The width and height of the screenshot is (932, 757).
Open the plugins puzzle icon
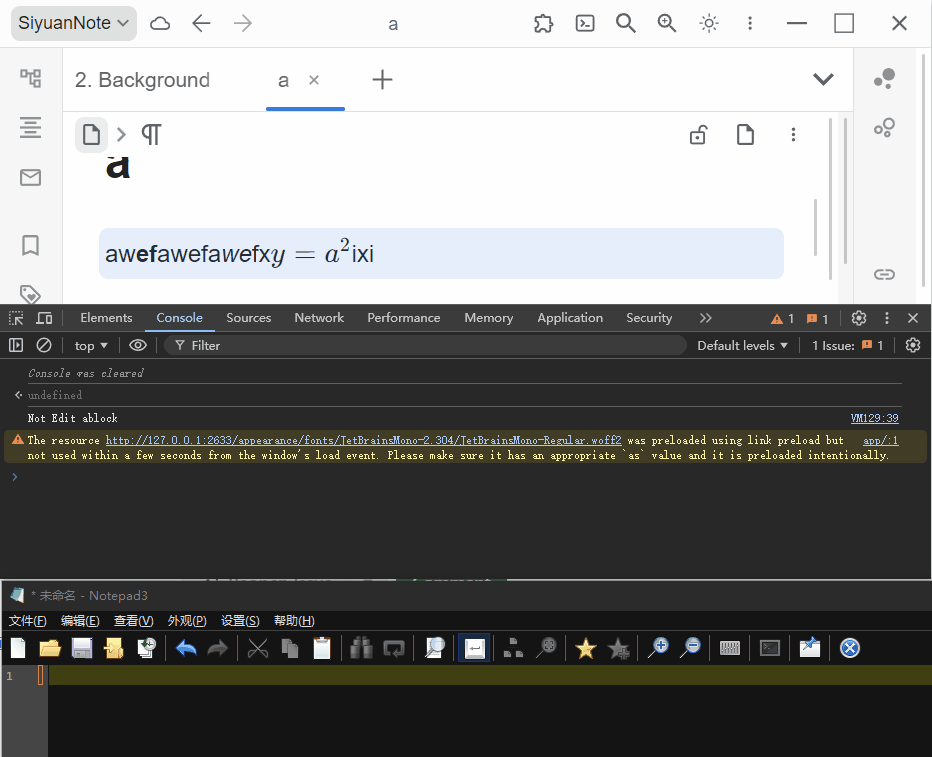[543, 24]
